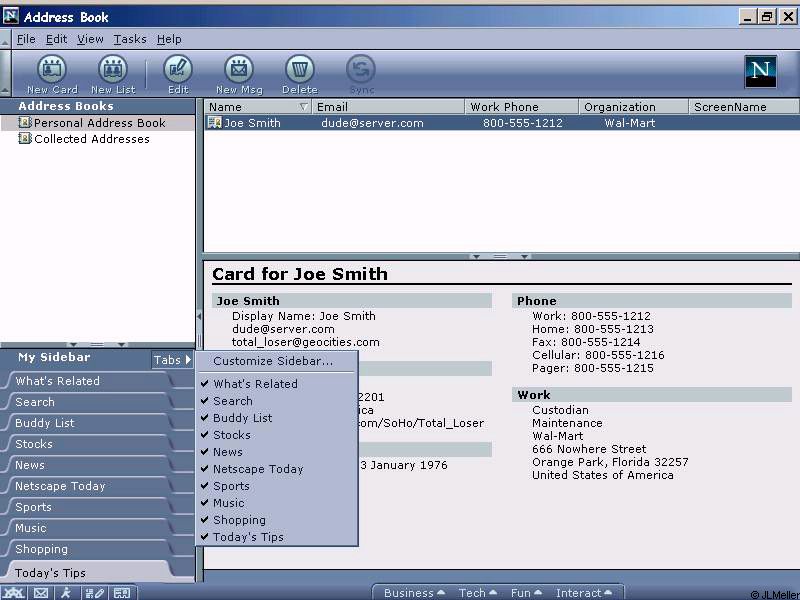Open the Shopping sidebar tab
This screenshot has width=800, height=600.
pyautogui.click(x=89, y=549)
